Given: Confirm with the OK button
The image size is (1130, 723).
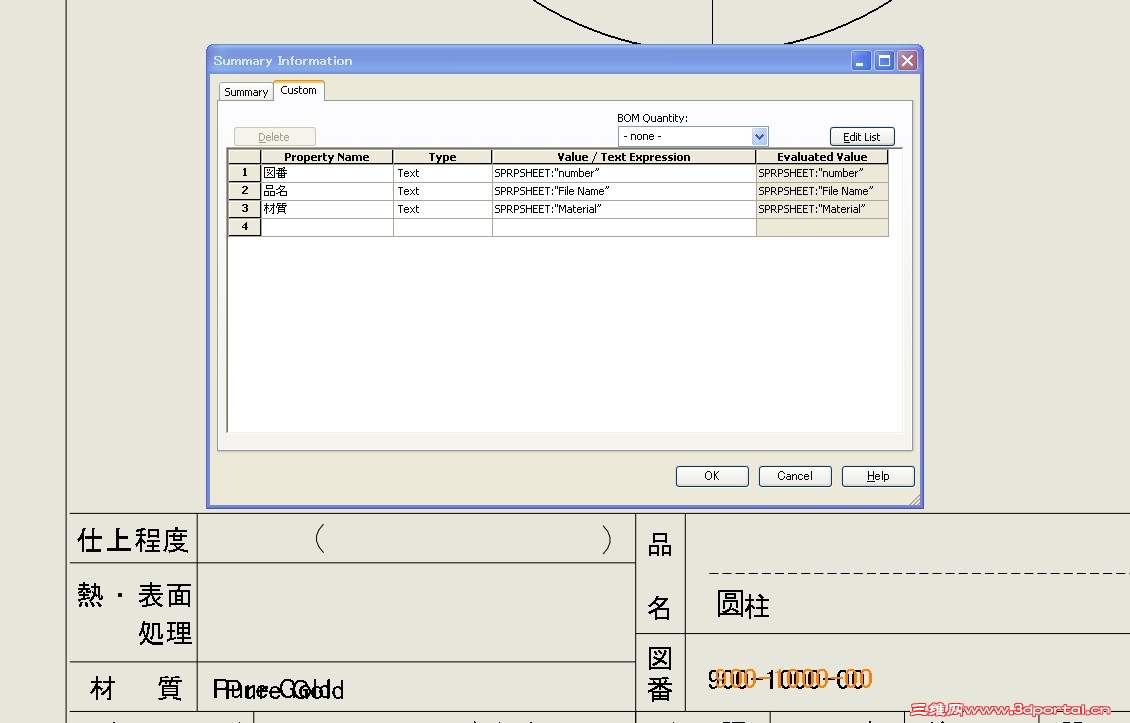Looking at the screenshot, I should click(x=712, y=476).
